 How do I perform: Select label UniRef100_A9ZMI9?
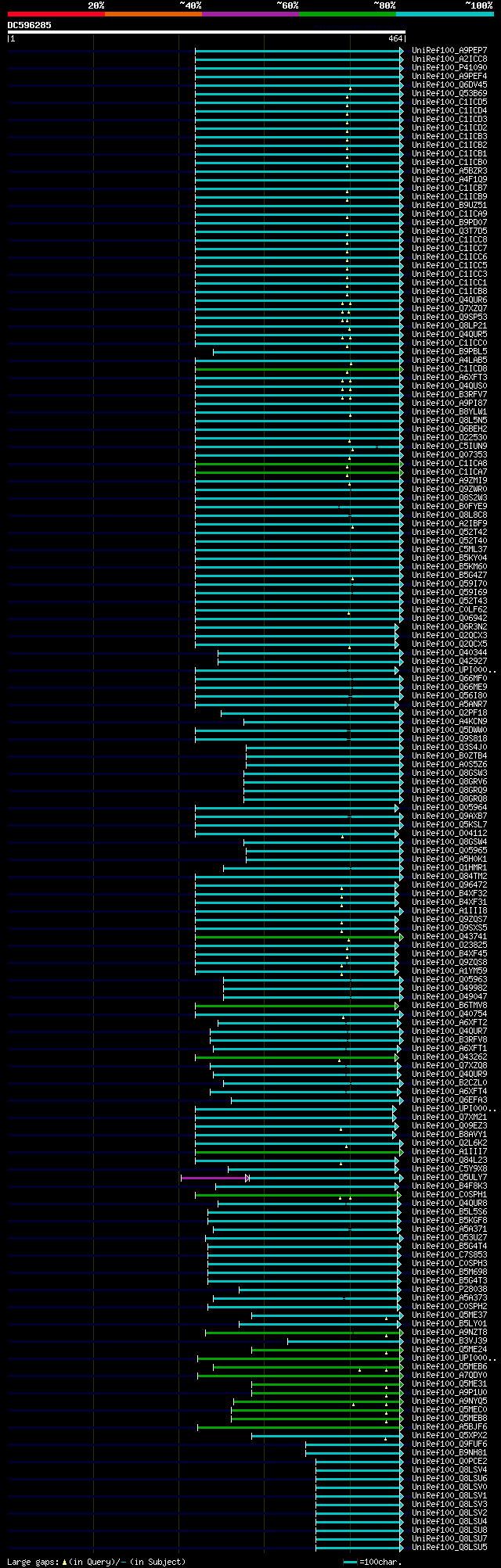tap(449, 481)
